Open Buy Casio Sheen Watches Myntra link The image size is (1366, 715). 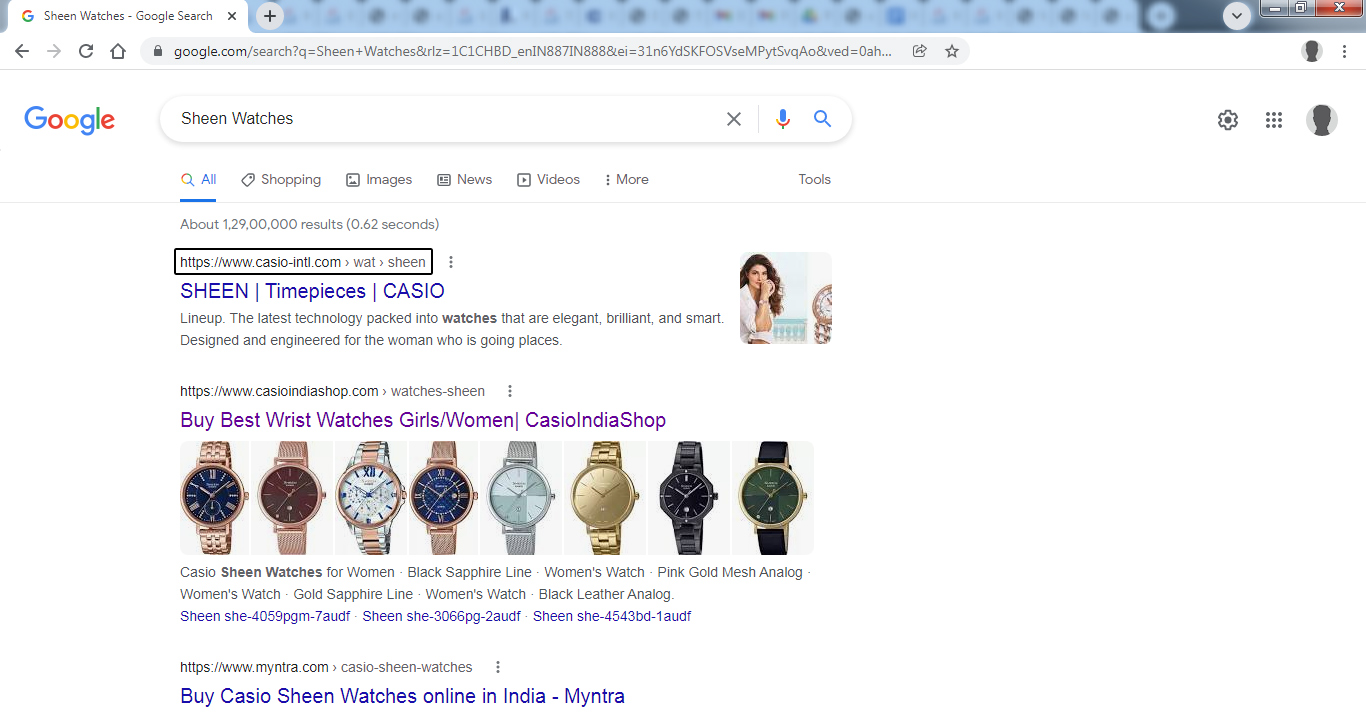402,696
